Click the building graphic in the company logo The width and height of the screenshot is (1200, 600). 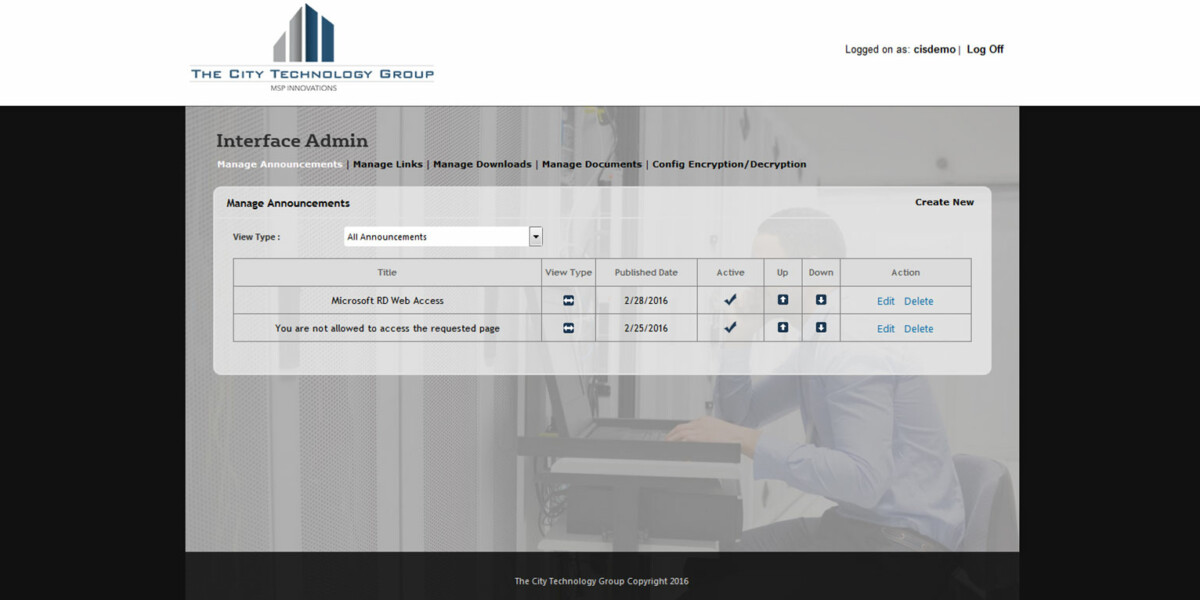[303, 35]
